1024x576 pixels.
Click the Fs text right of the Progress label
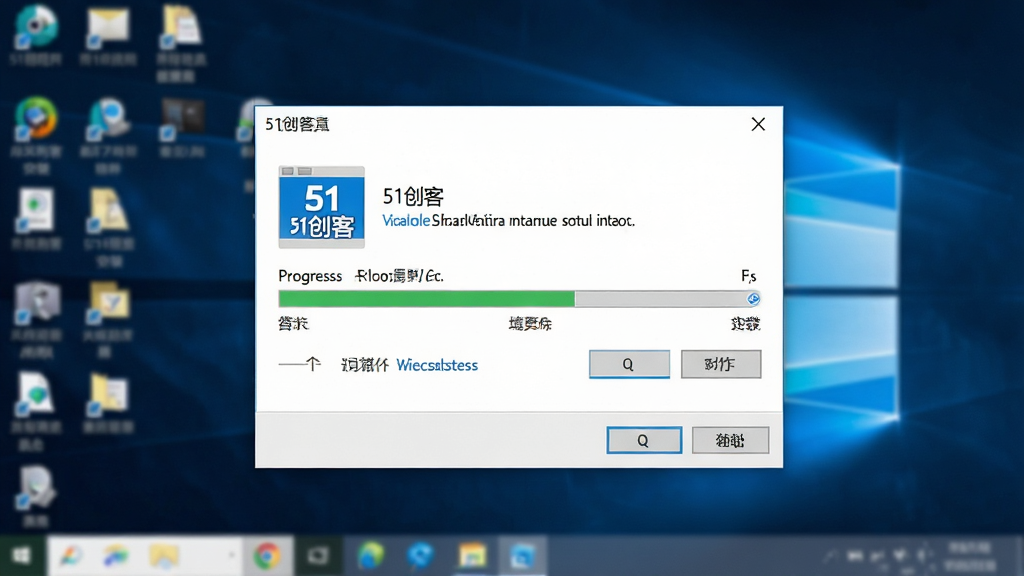(x=748, y=276)
